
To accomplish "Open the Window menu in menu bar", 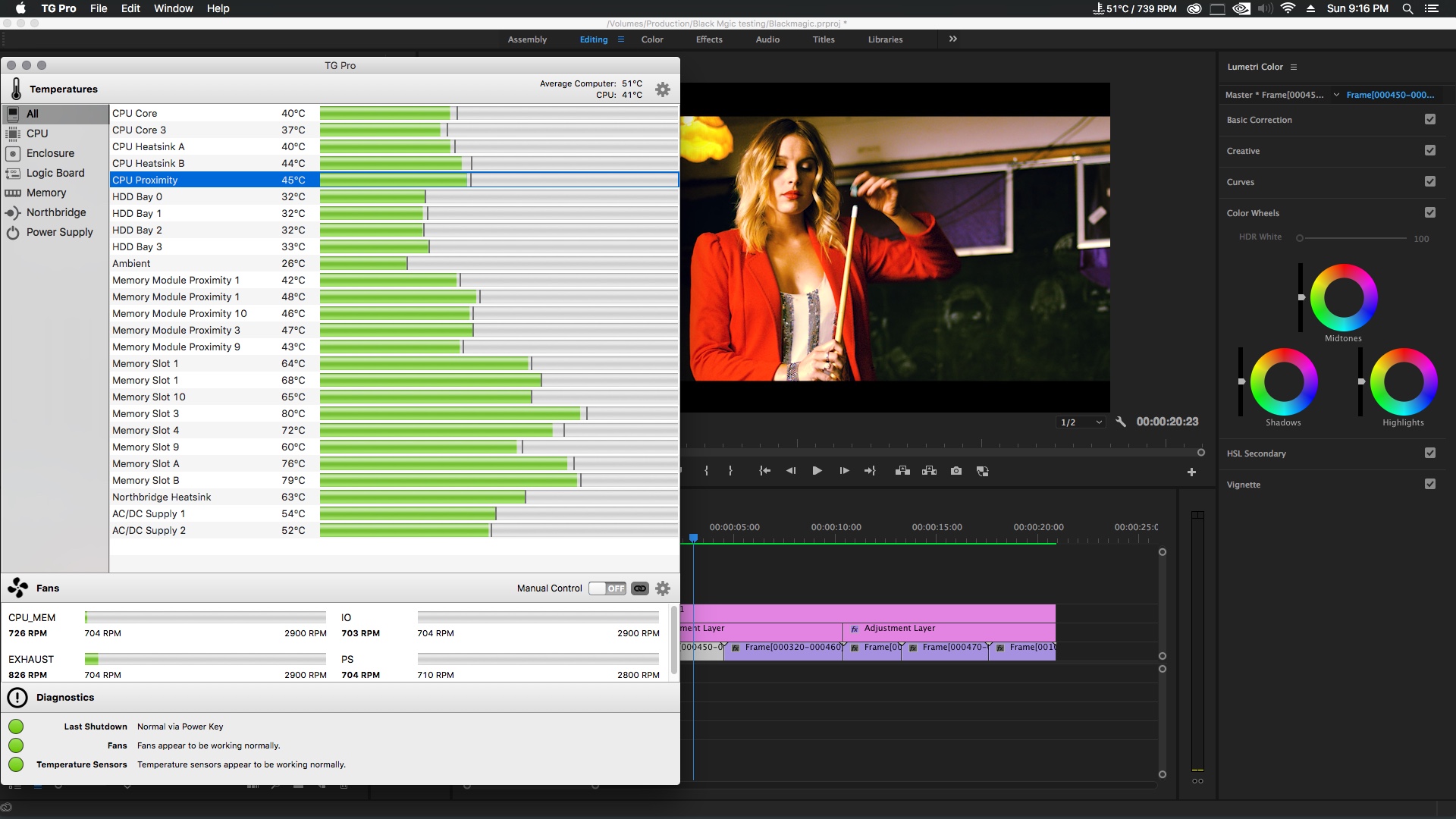I will (173, 8).
